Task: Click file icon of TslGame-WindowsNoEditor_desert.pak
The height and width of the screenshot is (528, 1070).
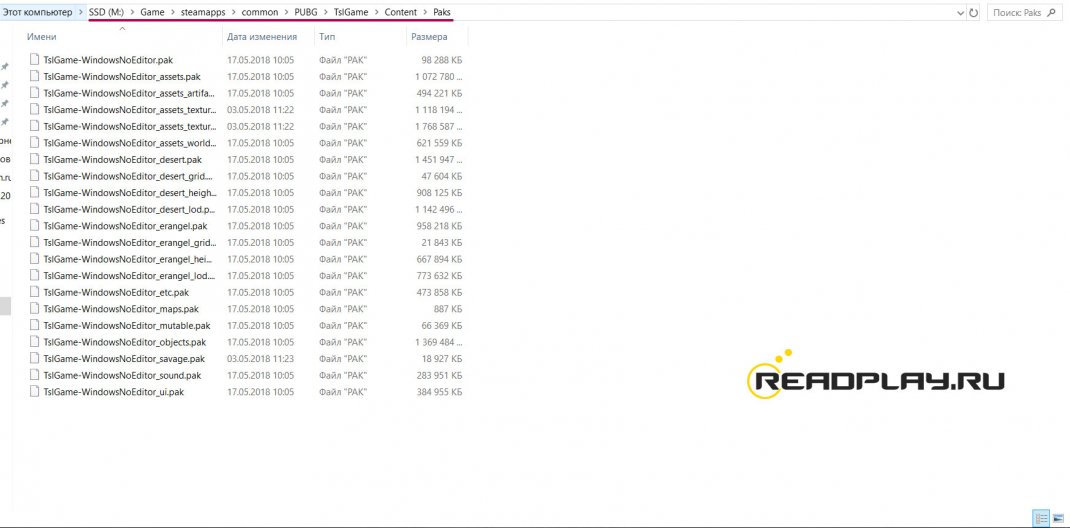Action: pos(35,160)
